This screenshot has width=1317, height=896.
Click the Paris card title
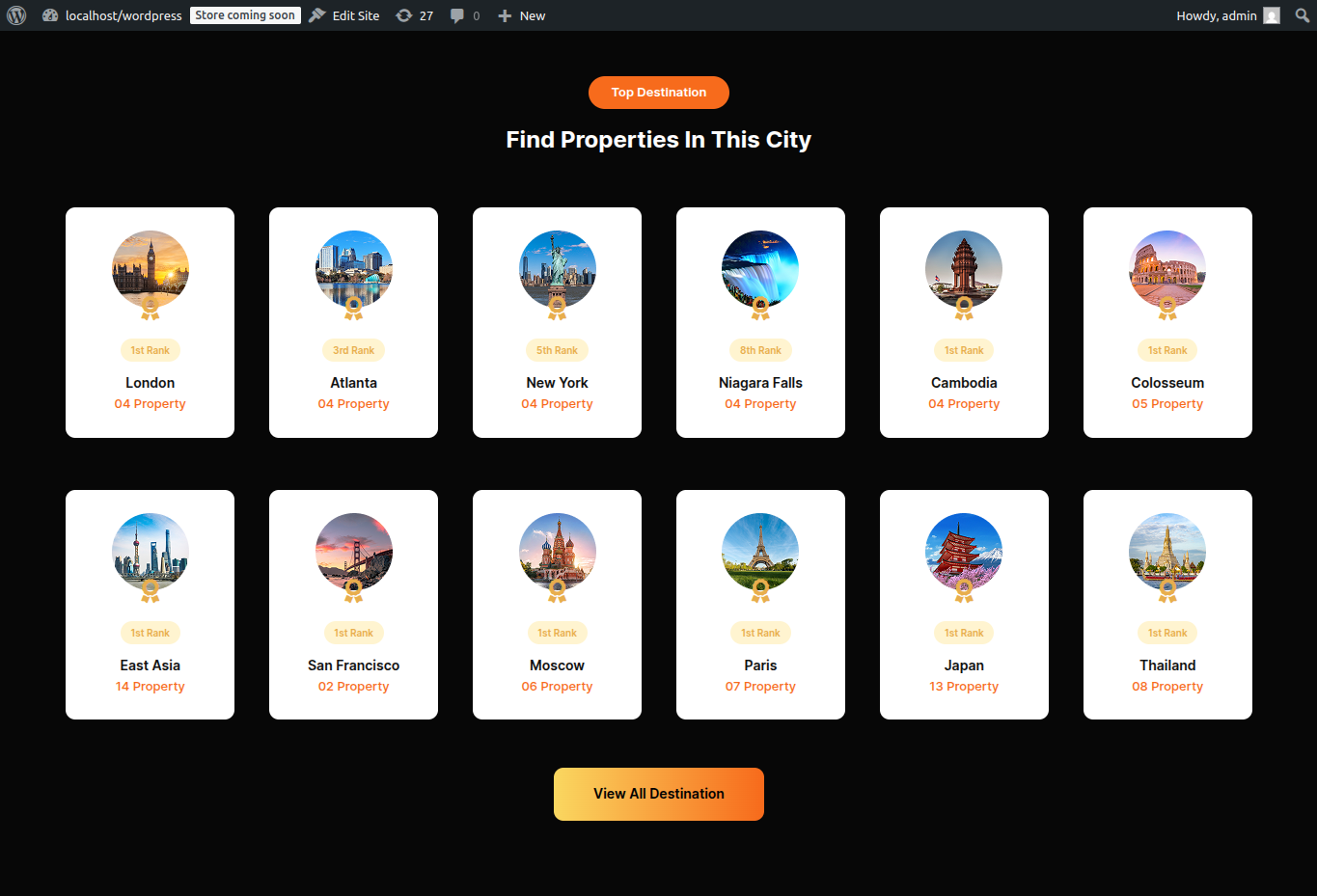pyautogui.click(x=760, y=665)
